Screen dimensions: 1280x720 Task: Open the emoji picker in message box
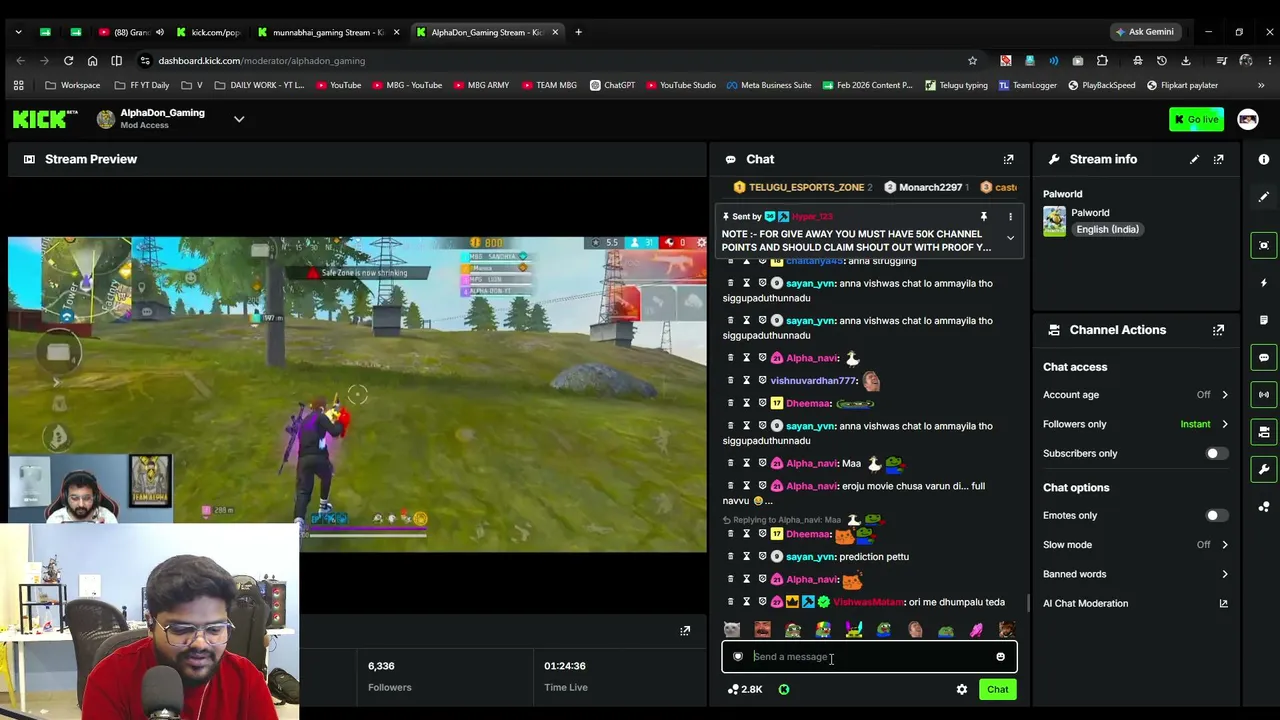1000,657
